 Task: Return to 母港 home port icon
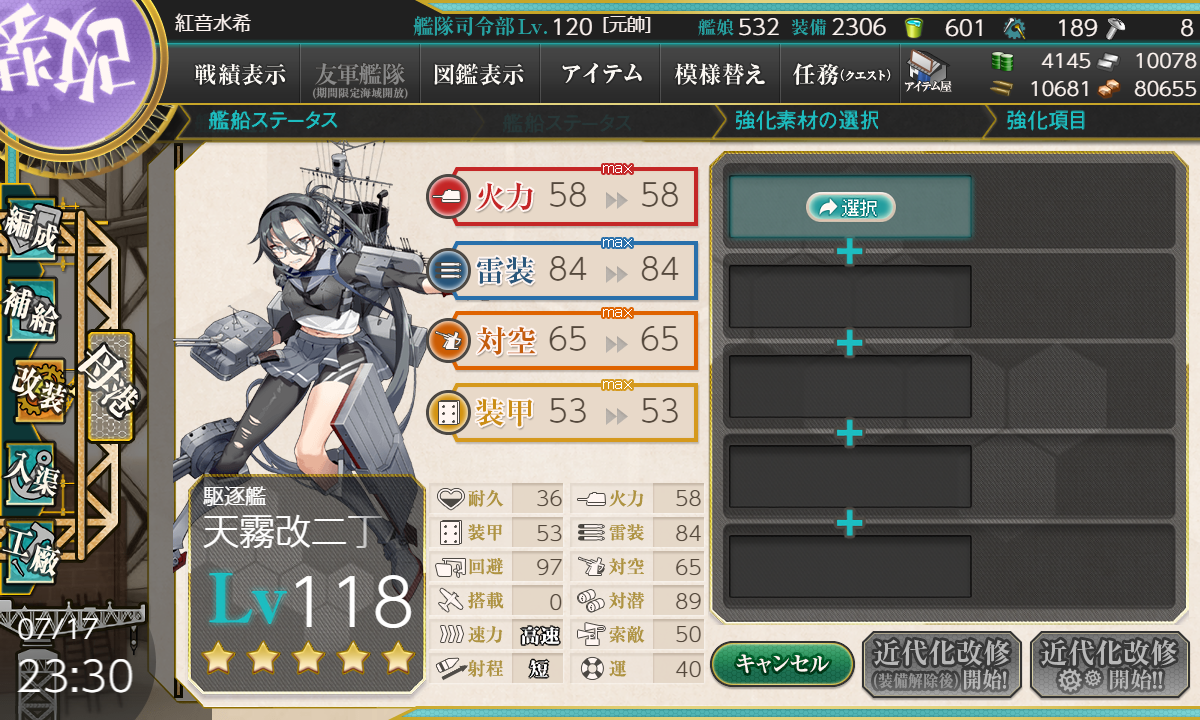click(108, 387)
